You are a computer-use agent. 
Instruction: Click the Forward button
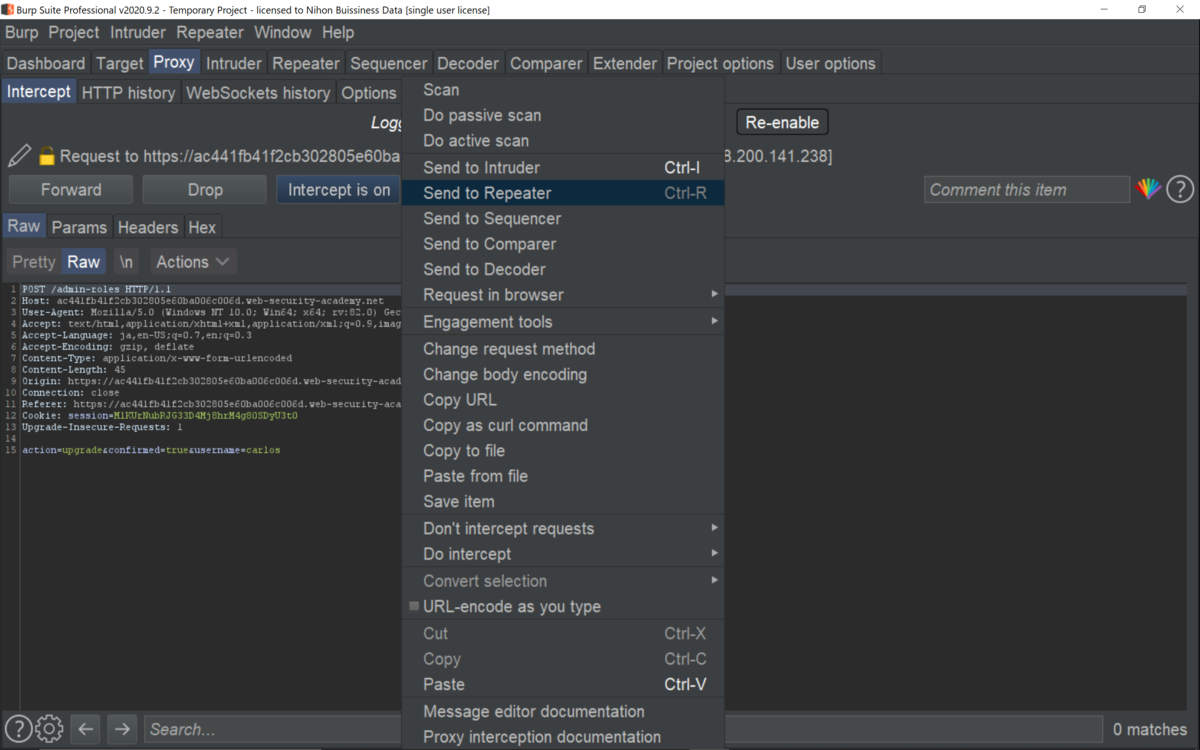tap(71, 190)
